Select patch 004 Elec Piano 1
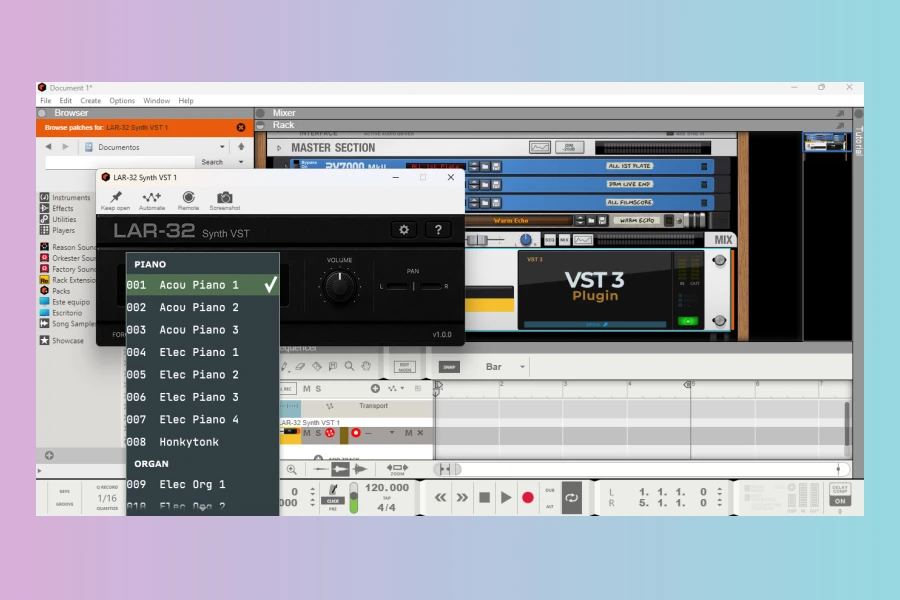900x600 pixels. point(203,352)
